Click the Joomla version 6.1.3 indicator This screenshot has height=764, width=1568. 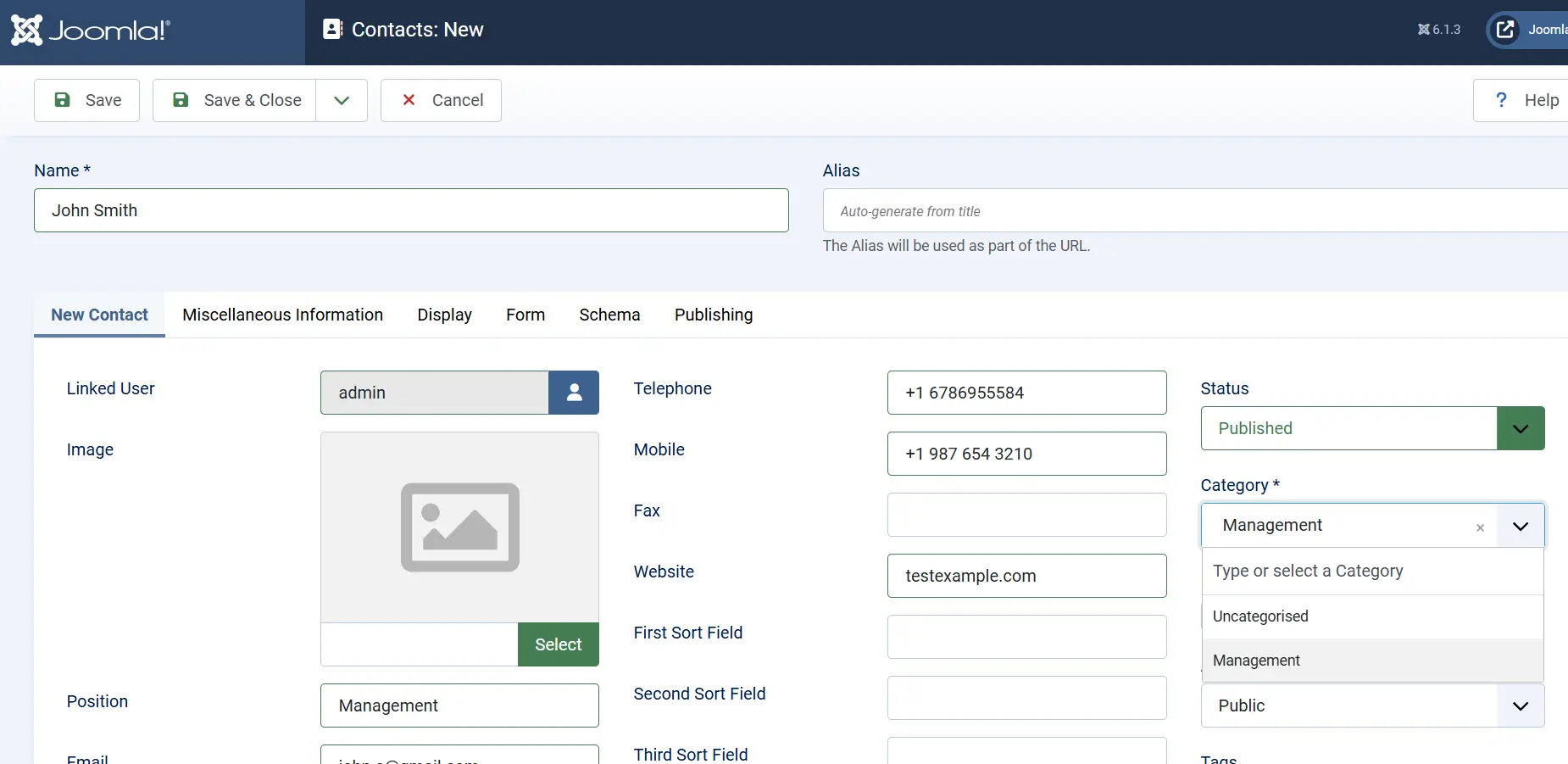(x=1439, y=30)
